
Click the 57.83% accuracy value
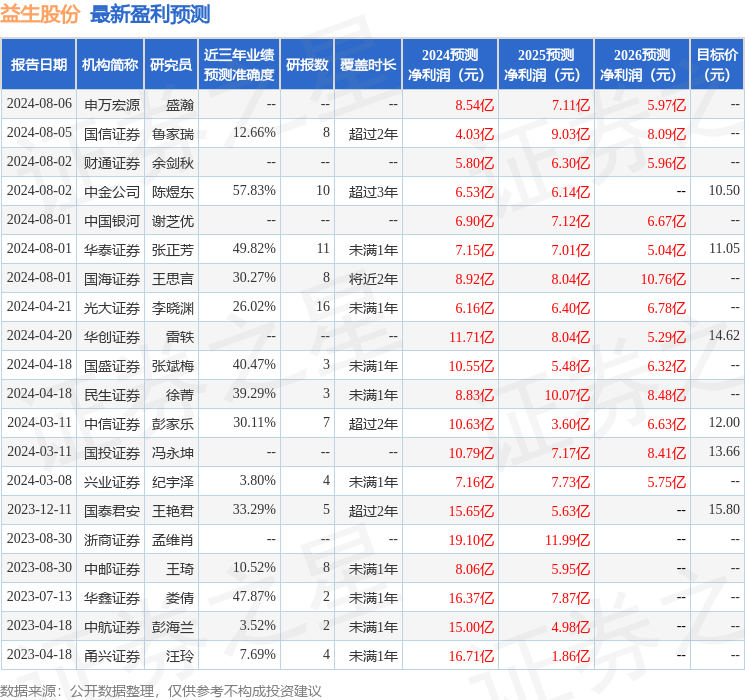point(254,191)
